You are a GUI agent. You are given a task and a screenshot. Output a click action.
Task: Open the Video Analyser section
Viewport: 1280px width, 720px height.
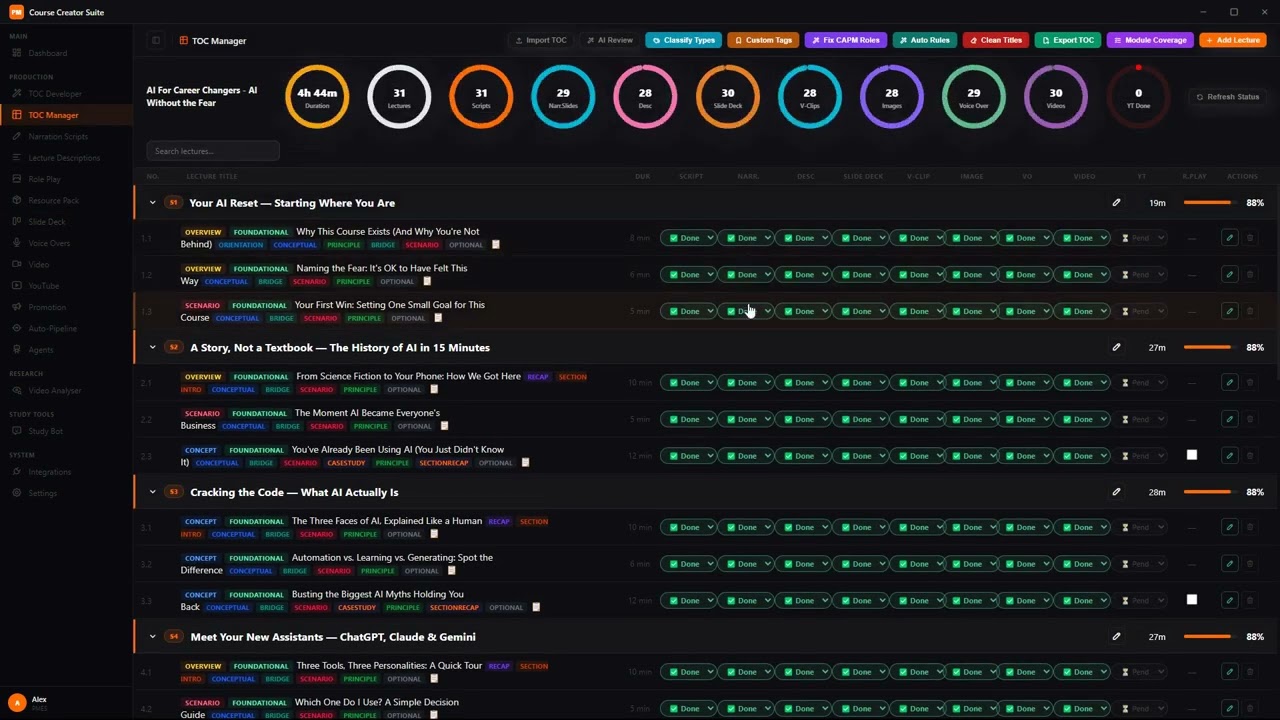pyautogui.click(x=66, y=391)
